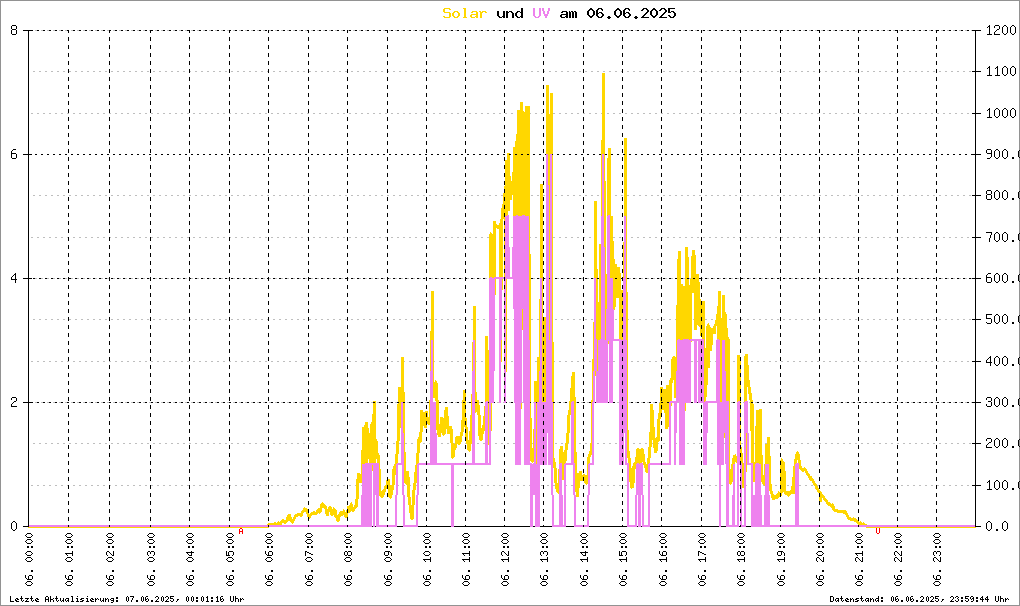Screen dimensions: 1020x606
Task: Click the left axis value 4
Action: [x=13, y=278]
